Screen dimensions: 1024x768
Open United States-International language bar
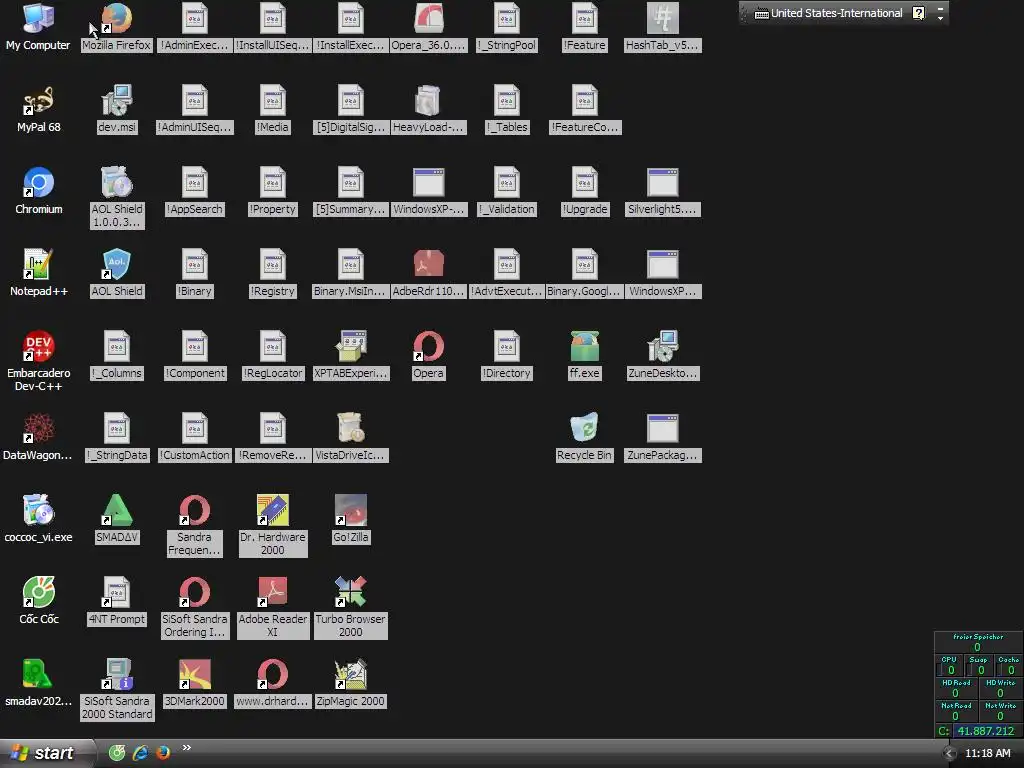click(x=828, y=13)
